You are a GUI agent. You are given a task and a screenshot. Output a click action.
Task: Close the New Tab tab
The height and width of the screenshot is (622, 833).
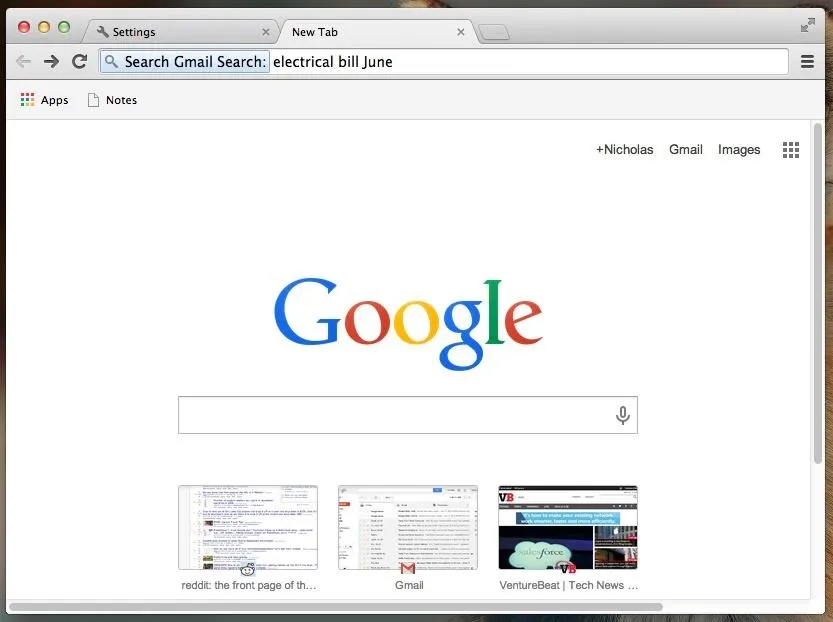click(x=461, y=32)
